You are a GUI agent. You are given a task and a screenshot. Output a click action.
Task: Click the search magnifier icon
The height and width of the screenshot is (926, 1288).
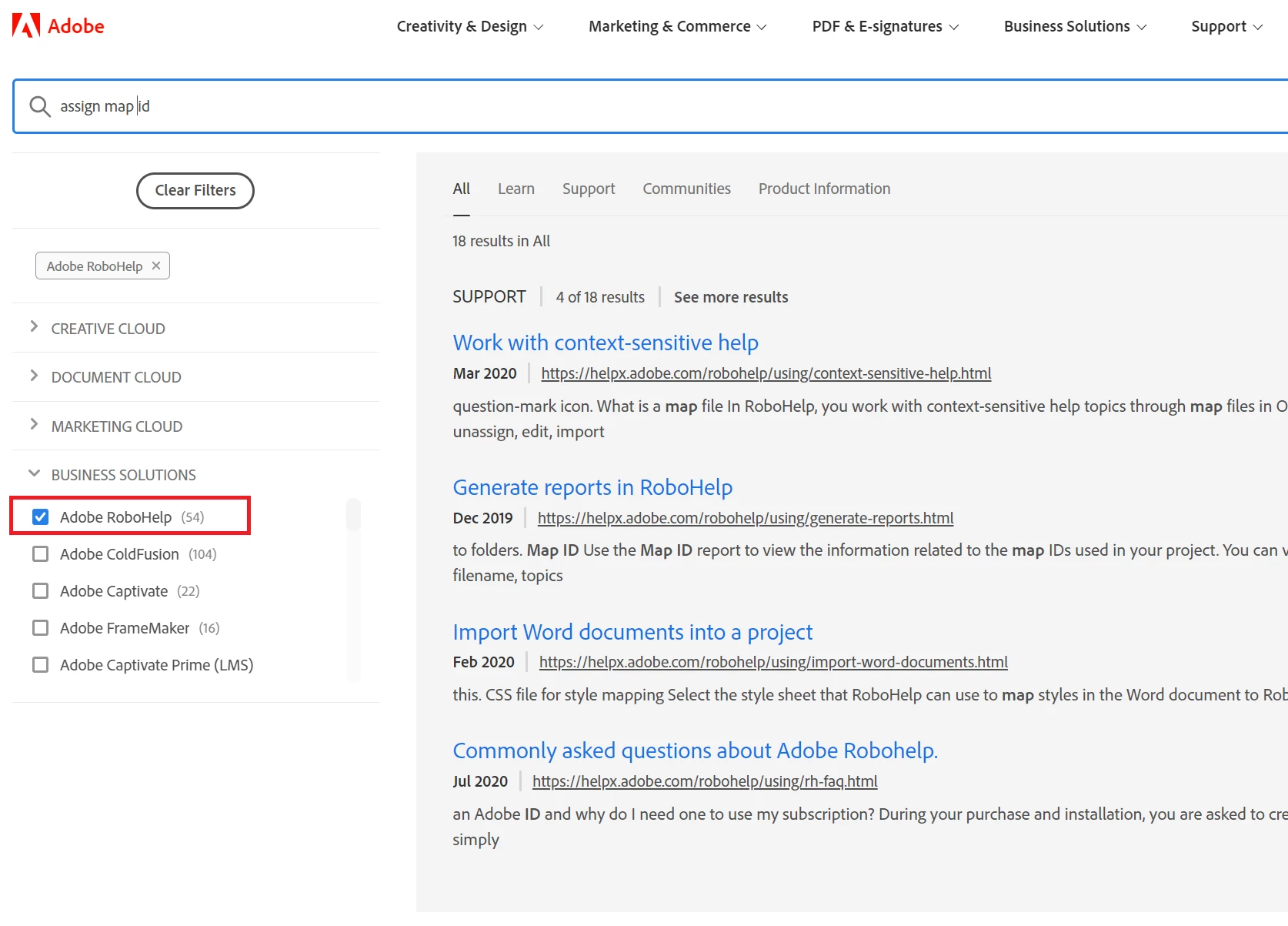(39, 106)
